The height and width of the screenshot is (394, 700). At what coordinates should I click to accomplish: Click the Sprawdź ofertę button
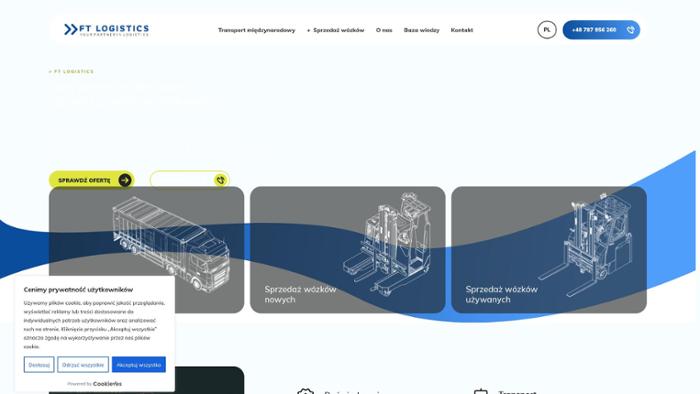coord(92,180)
